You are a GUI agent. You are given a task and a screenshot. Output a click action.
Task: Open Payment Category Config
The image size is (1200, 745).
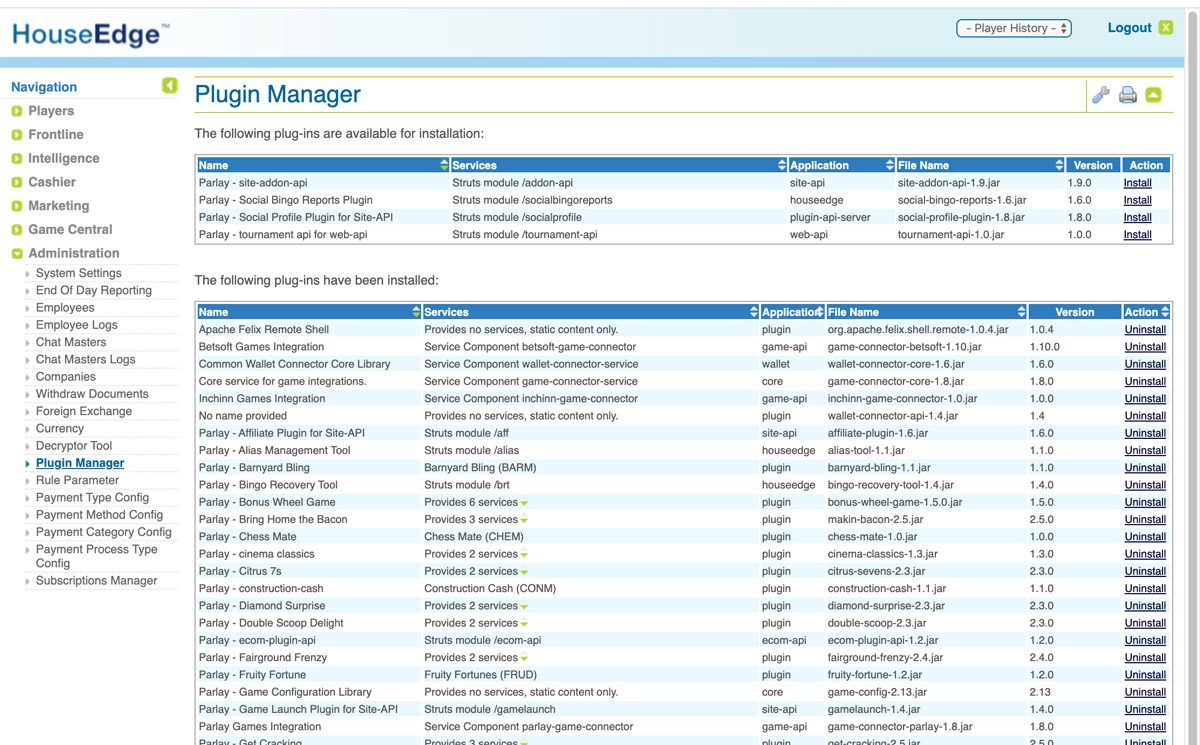(x=104, y=532)
